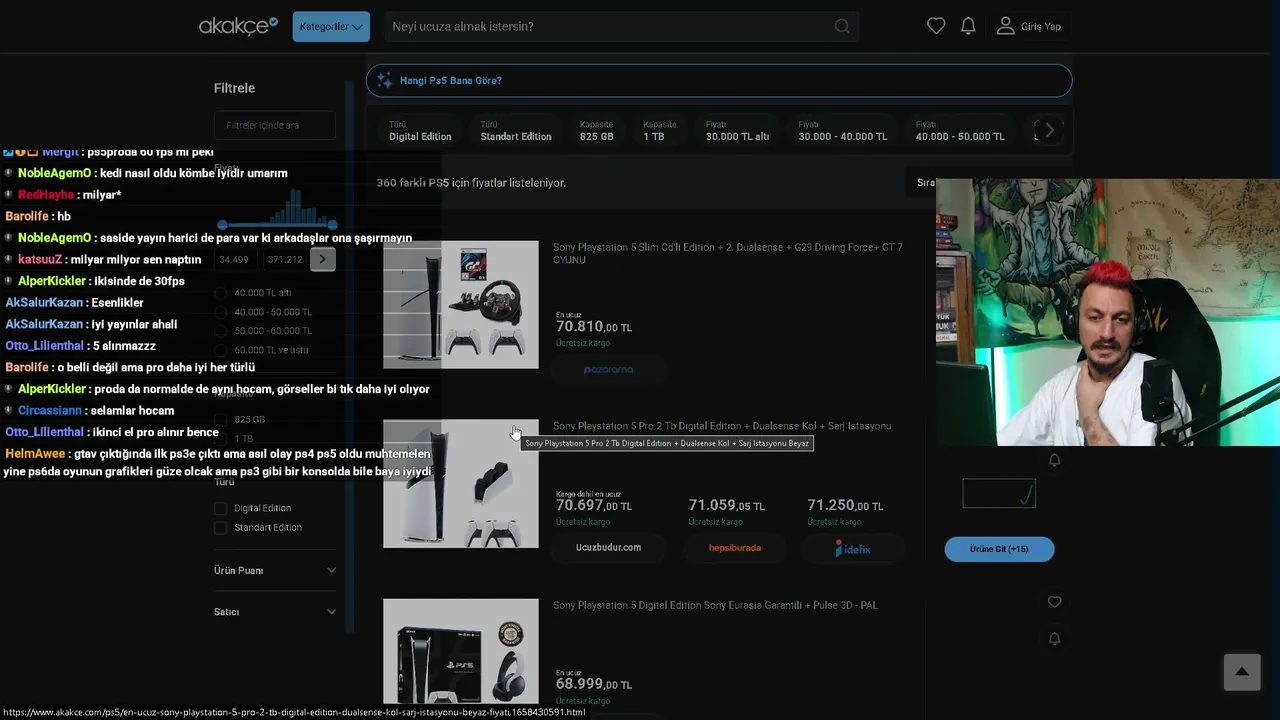This screenshot has width=1280, height=720.
Task: Click the 'Filtreler içinde ara' filter search field
Action: pyautogui.click(x=274, y=125)
